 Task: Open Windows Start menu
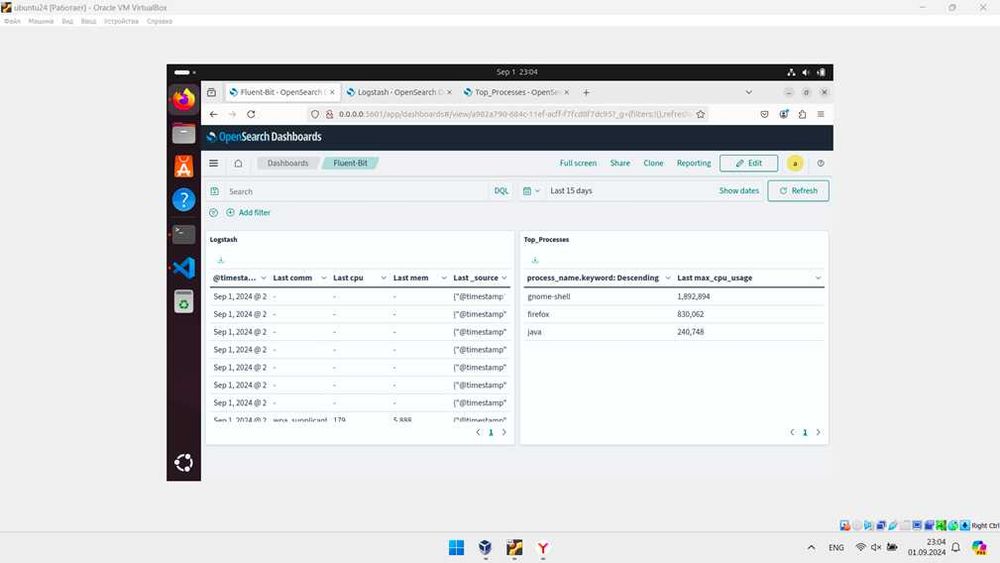pyautogui.click(x=456, y=548)
